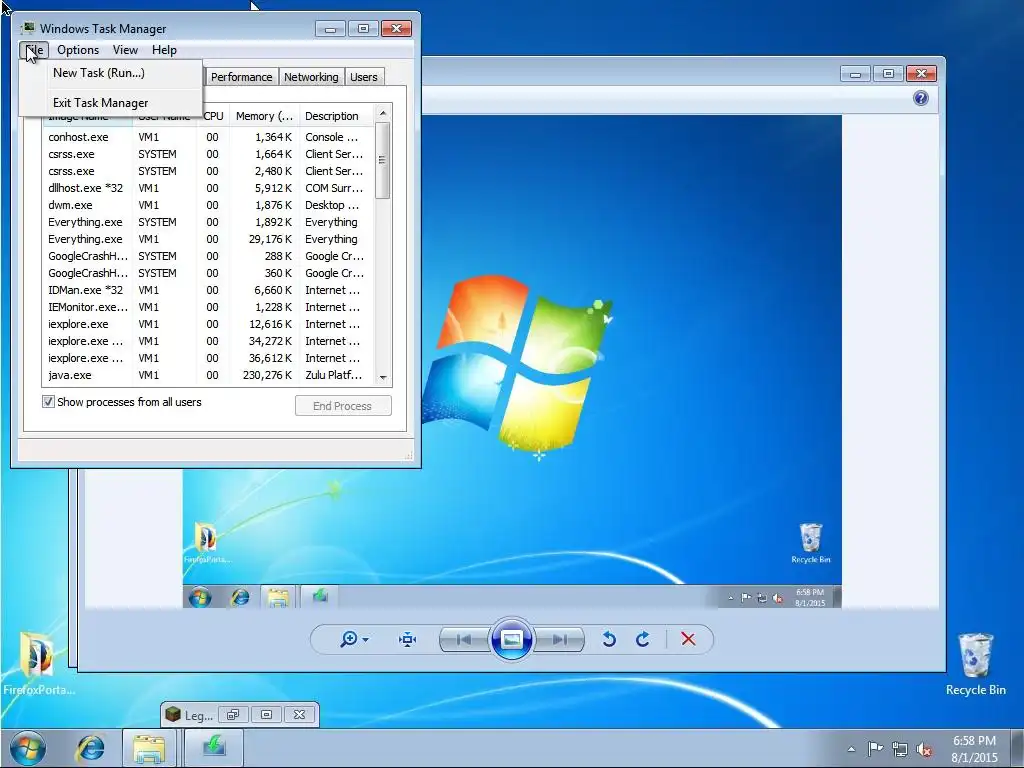Open Windows Explorer folder on taskbar
The width and height of the screenshot is (1024, 768).
149,748
